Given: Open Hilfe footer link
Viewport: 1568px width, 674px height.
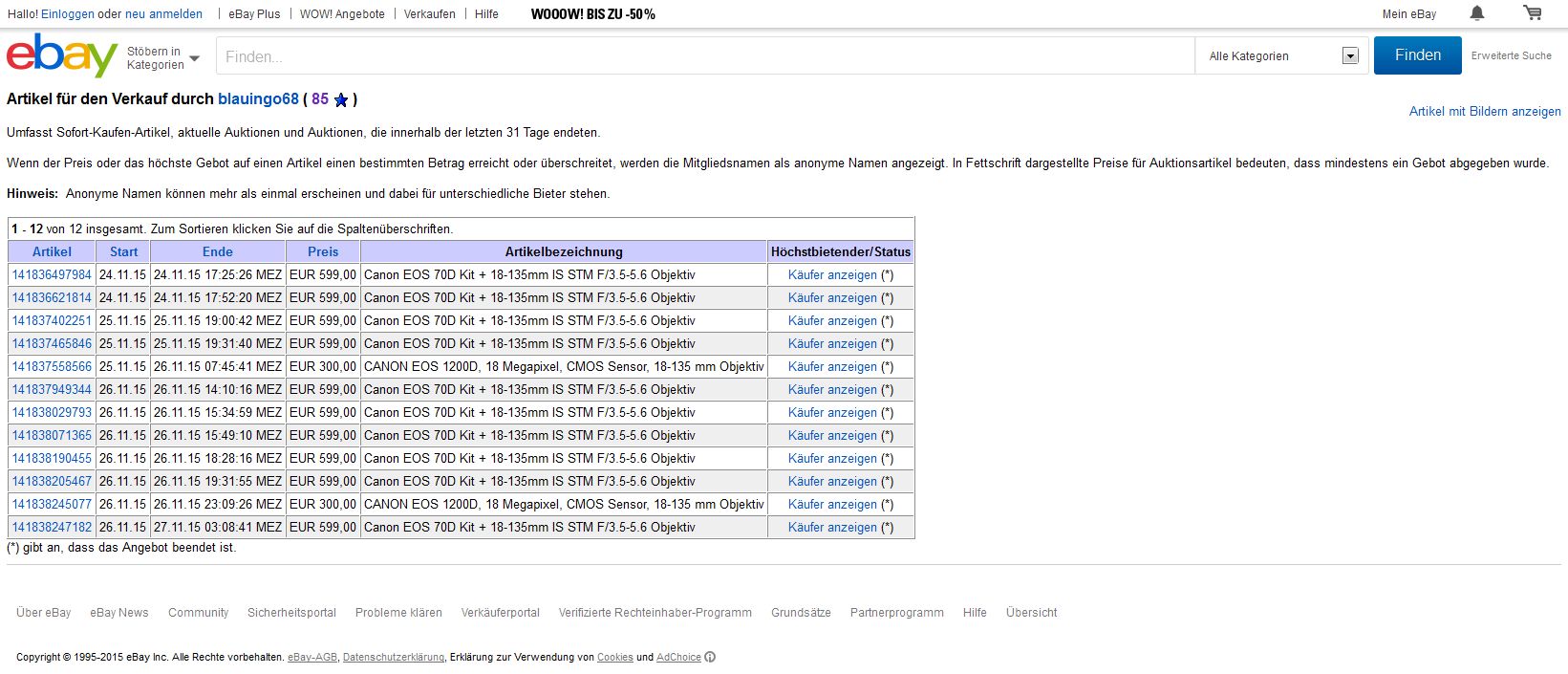Looking at the screenshot, I should pyautogui.click(x=975, y=613).
